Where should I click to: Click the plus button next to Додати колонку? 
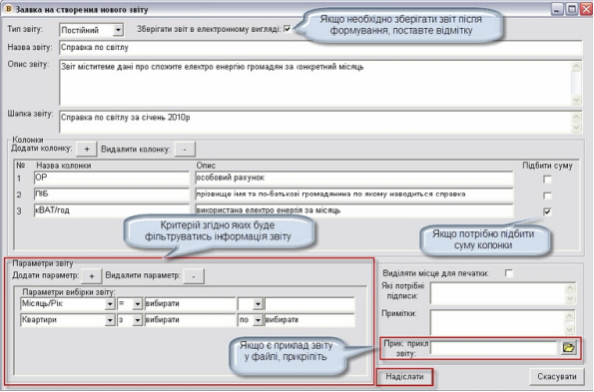pyautogui.click(x=87, y=149)
